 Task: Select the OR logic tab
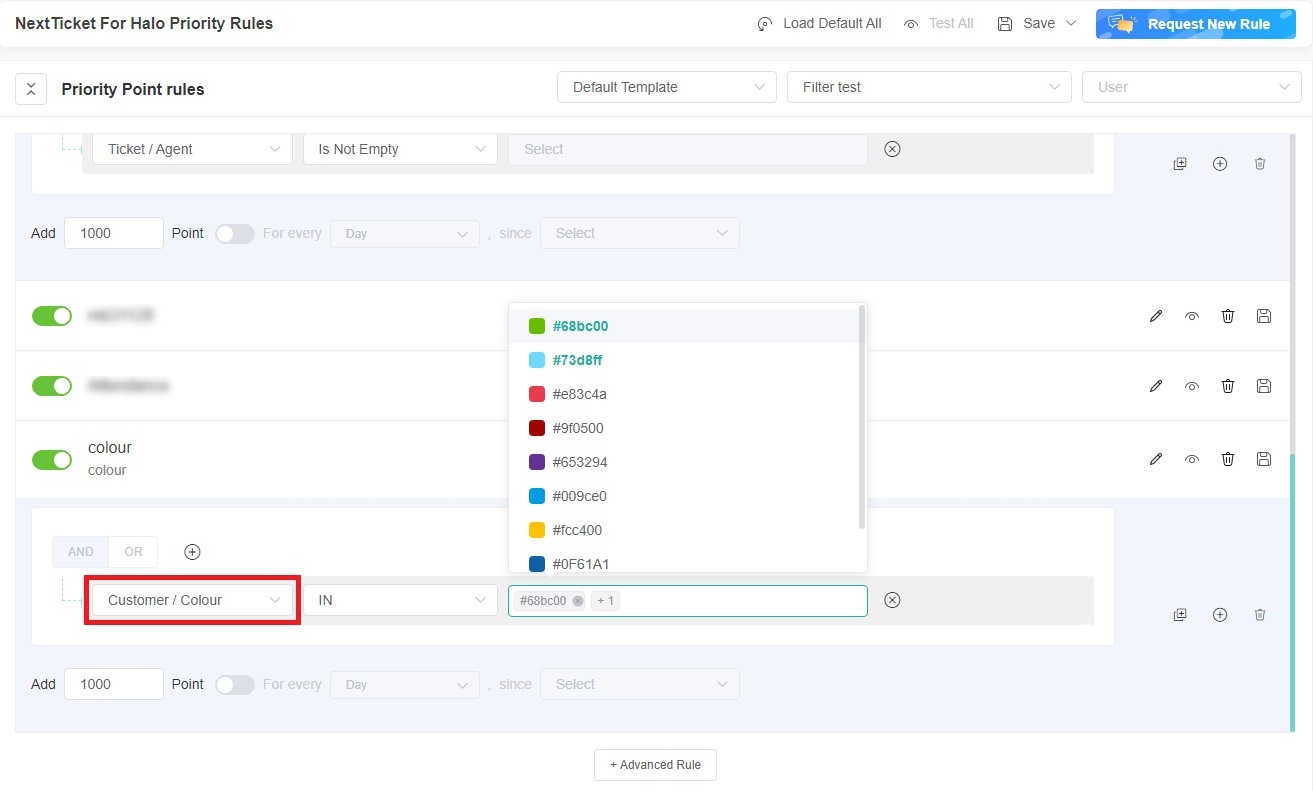[133, 552]
